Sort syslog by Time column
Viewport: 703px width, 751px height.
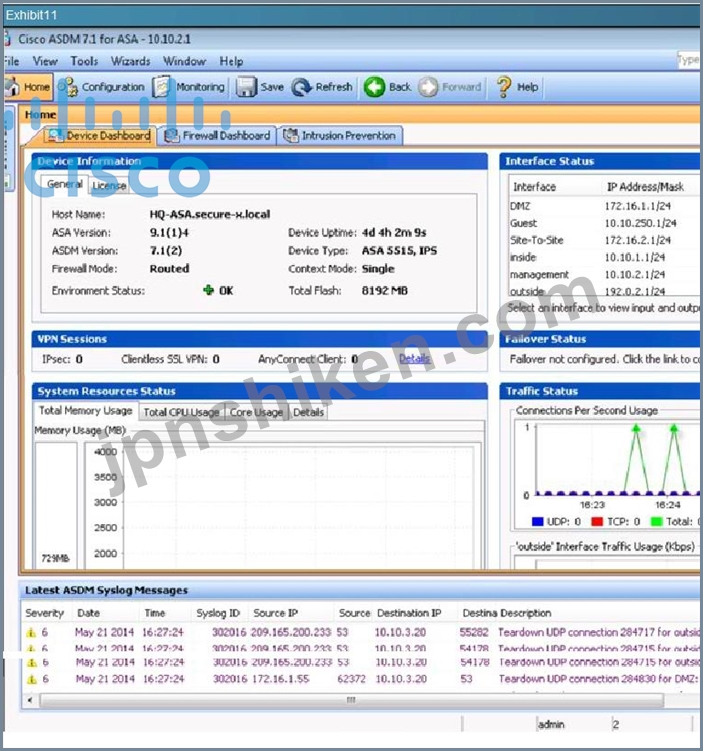pyautogui.click(x=155, y=613)
